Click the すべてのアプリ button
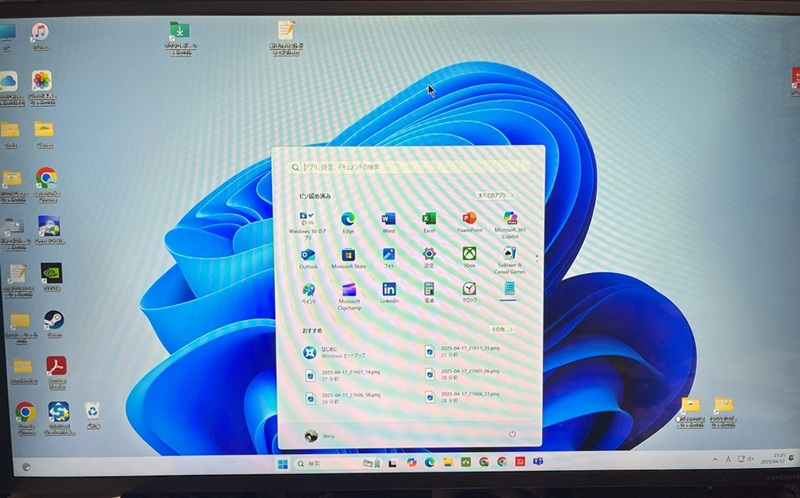This screenshot has width=800, height=498. coord(494,194)
